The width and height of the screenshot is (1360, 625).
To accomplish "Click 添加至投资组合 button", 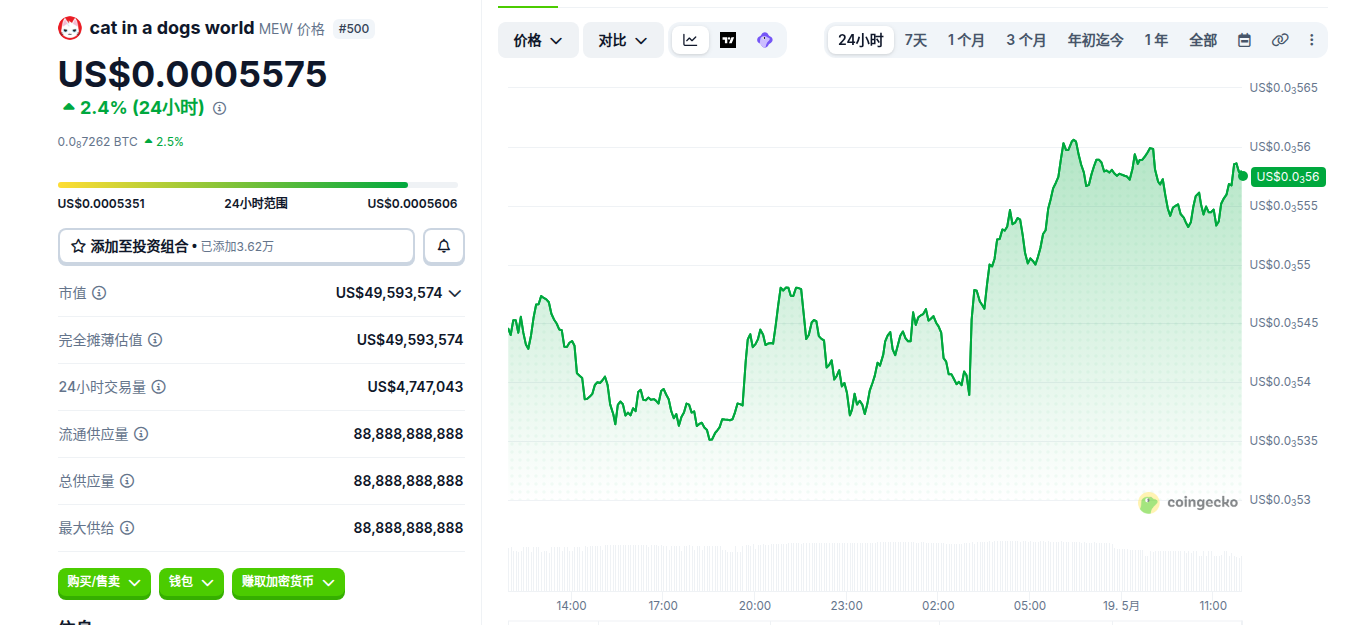I will tap(236, 246).
